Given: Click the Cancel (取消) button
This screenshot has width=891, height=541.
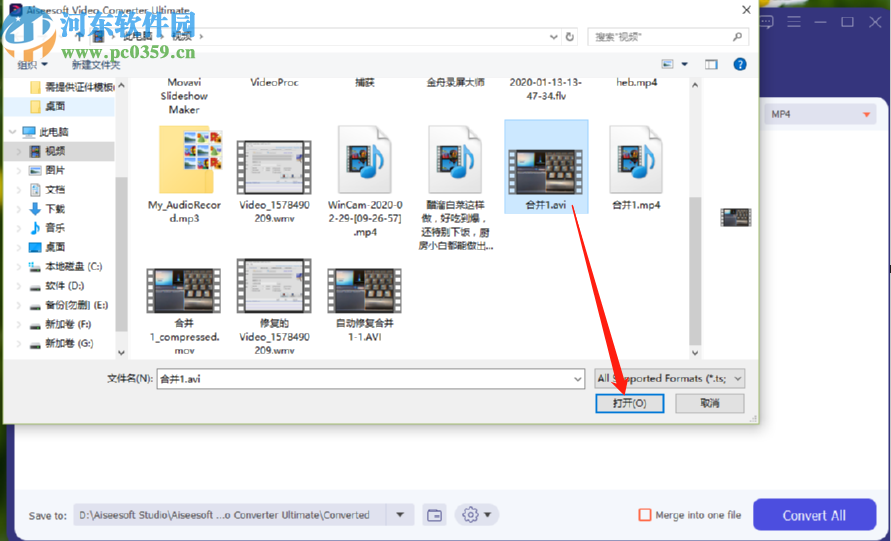Looking at the screenshot, I should tap(710, 403).
